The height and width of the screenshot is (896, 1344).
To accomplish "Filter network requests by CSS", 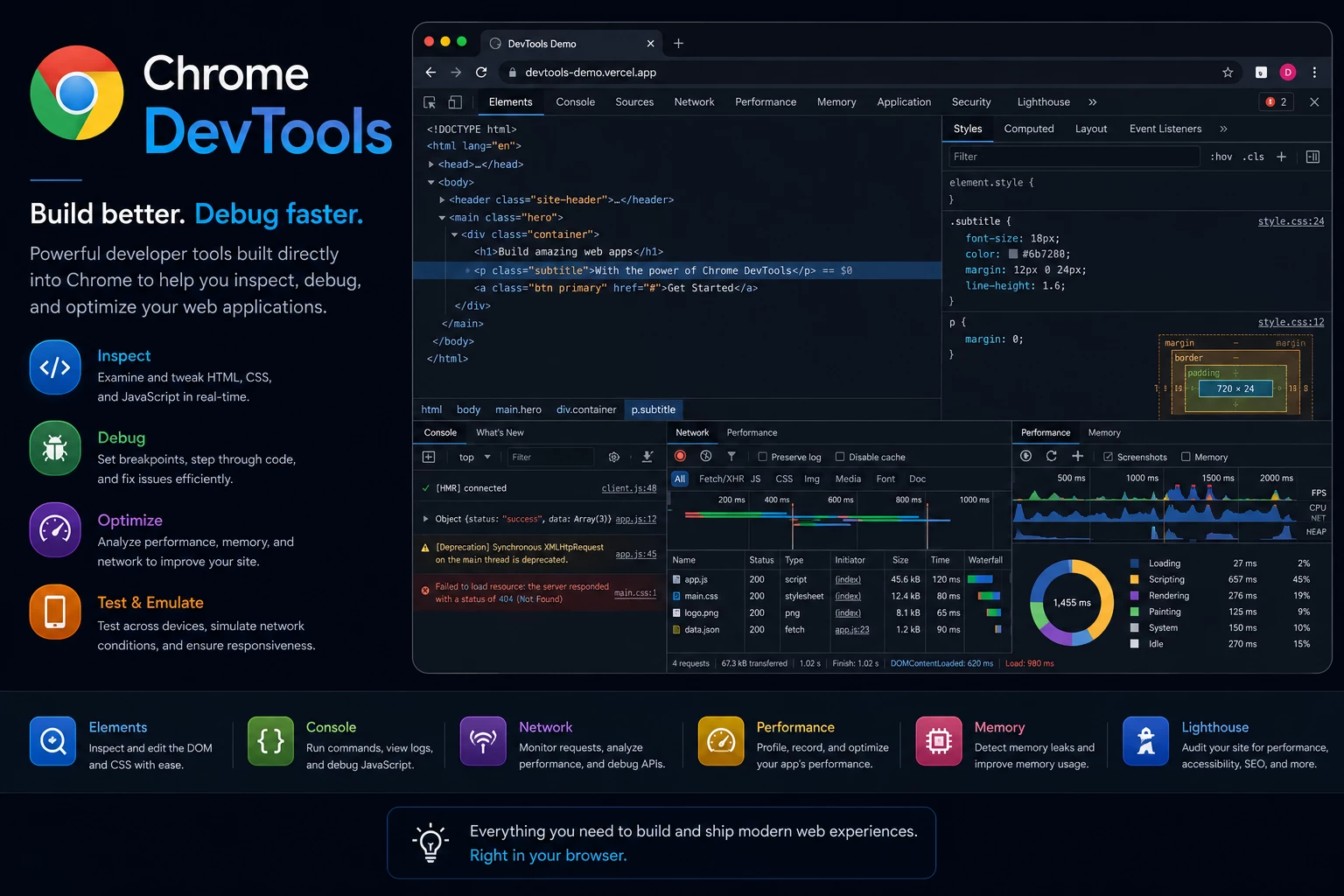I will click(784, 479).
